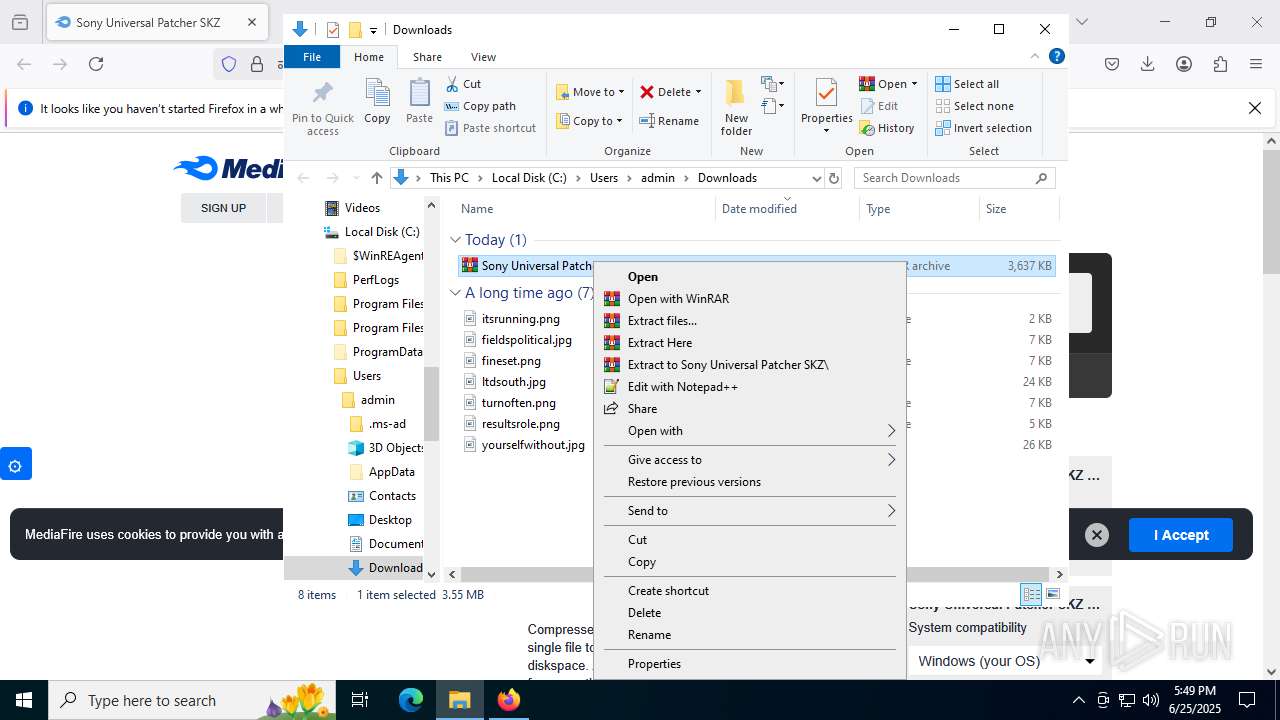Click the Copy ribbon icon

click(377, 102)
